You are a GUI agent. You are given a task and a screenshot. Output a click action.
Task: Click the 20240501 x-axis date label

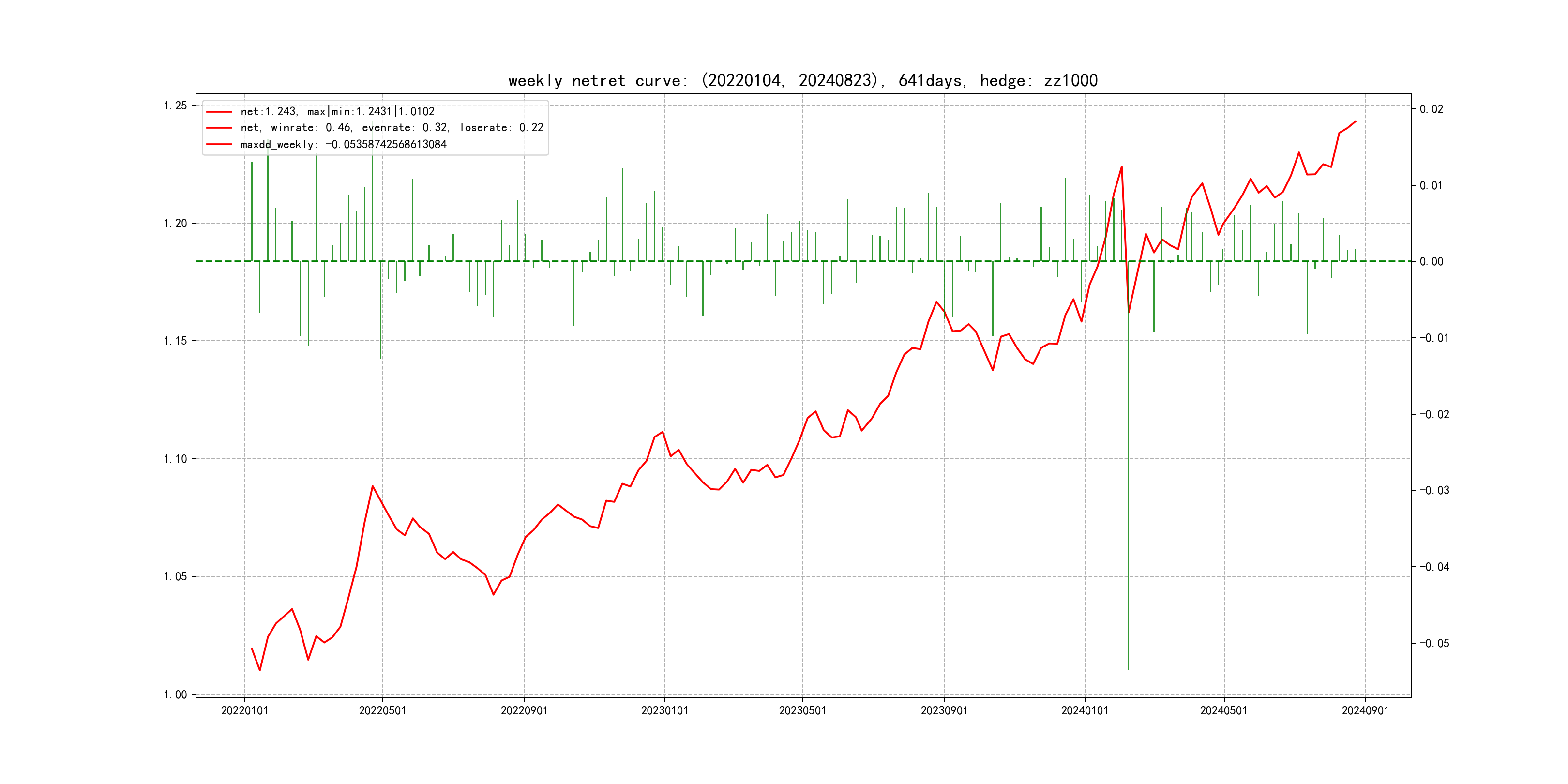1223,710
